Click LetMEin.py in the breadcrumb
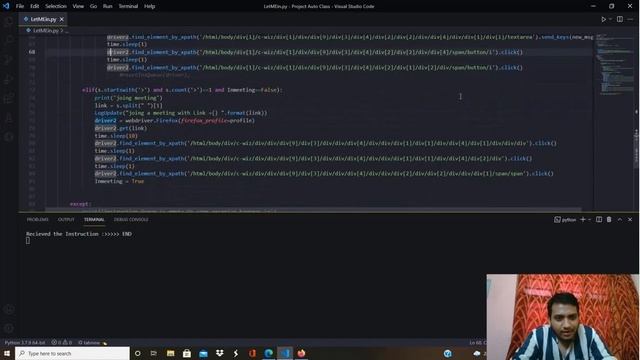 point(45,31)
